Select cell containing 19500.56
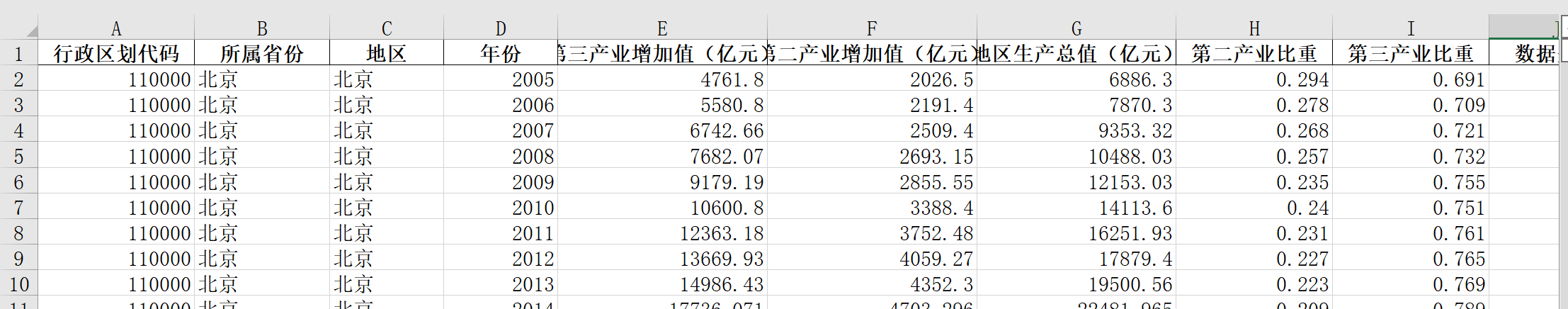1568x309 pixels. click(1076, 284)
